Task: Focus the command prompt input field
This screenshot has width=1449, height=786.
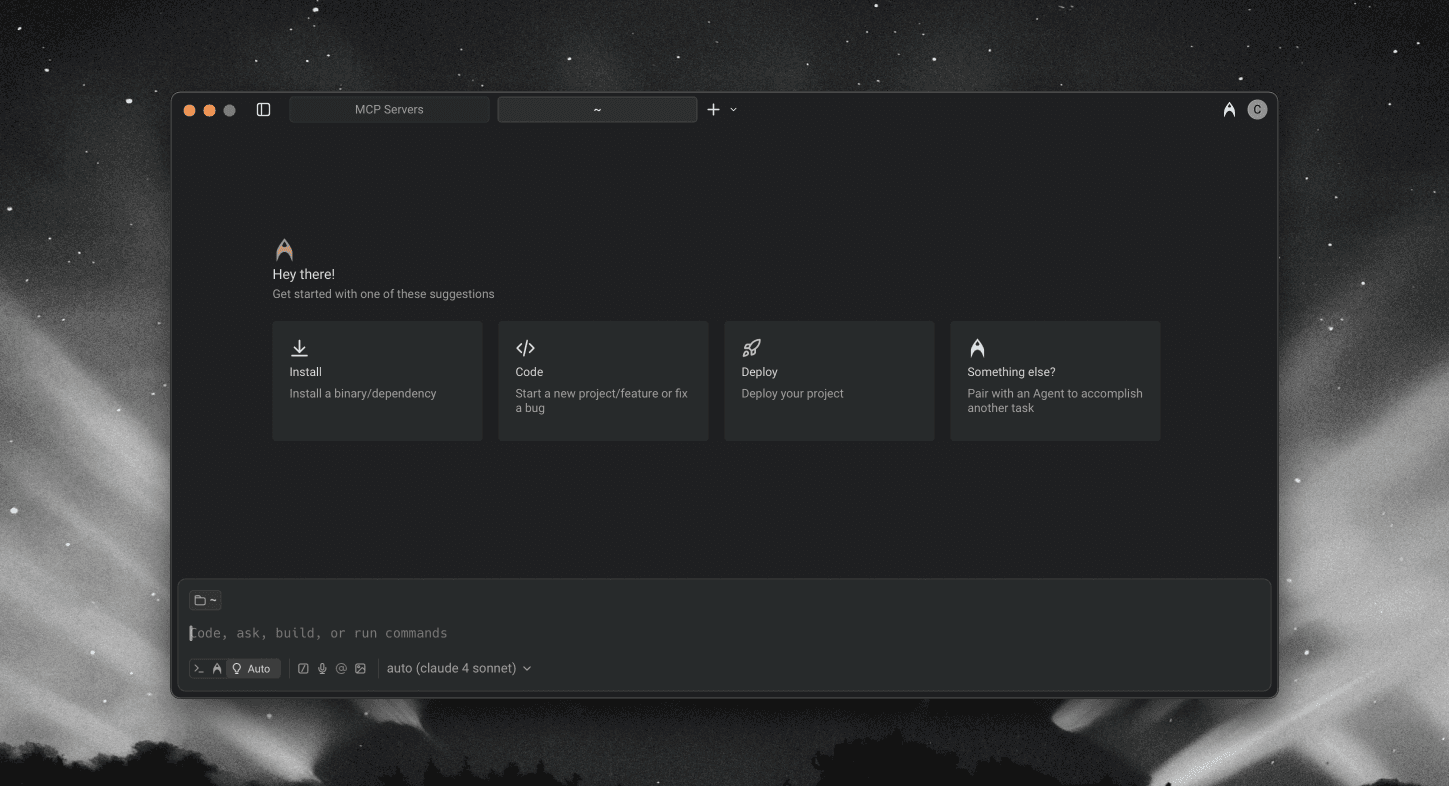Action: 700,633
